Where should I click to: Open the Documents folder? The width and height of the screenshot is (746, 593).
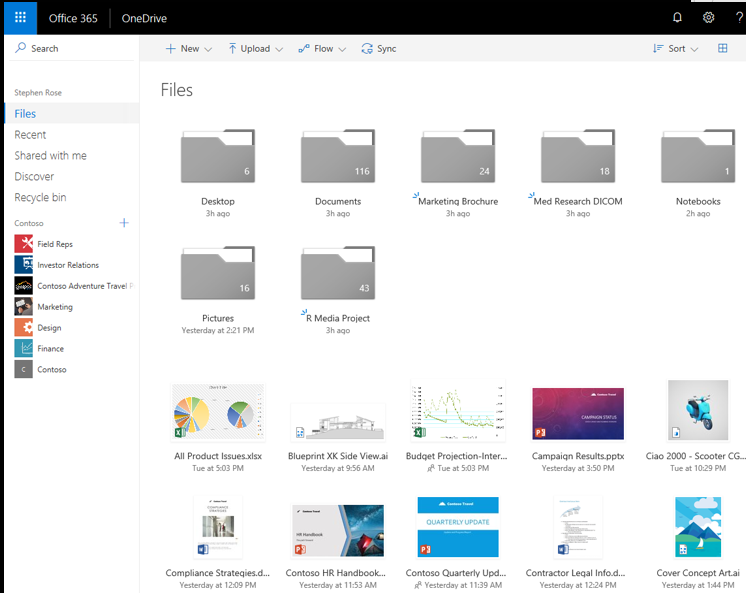click(x=338, y=158)
